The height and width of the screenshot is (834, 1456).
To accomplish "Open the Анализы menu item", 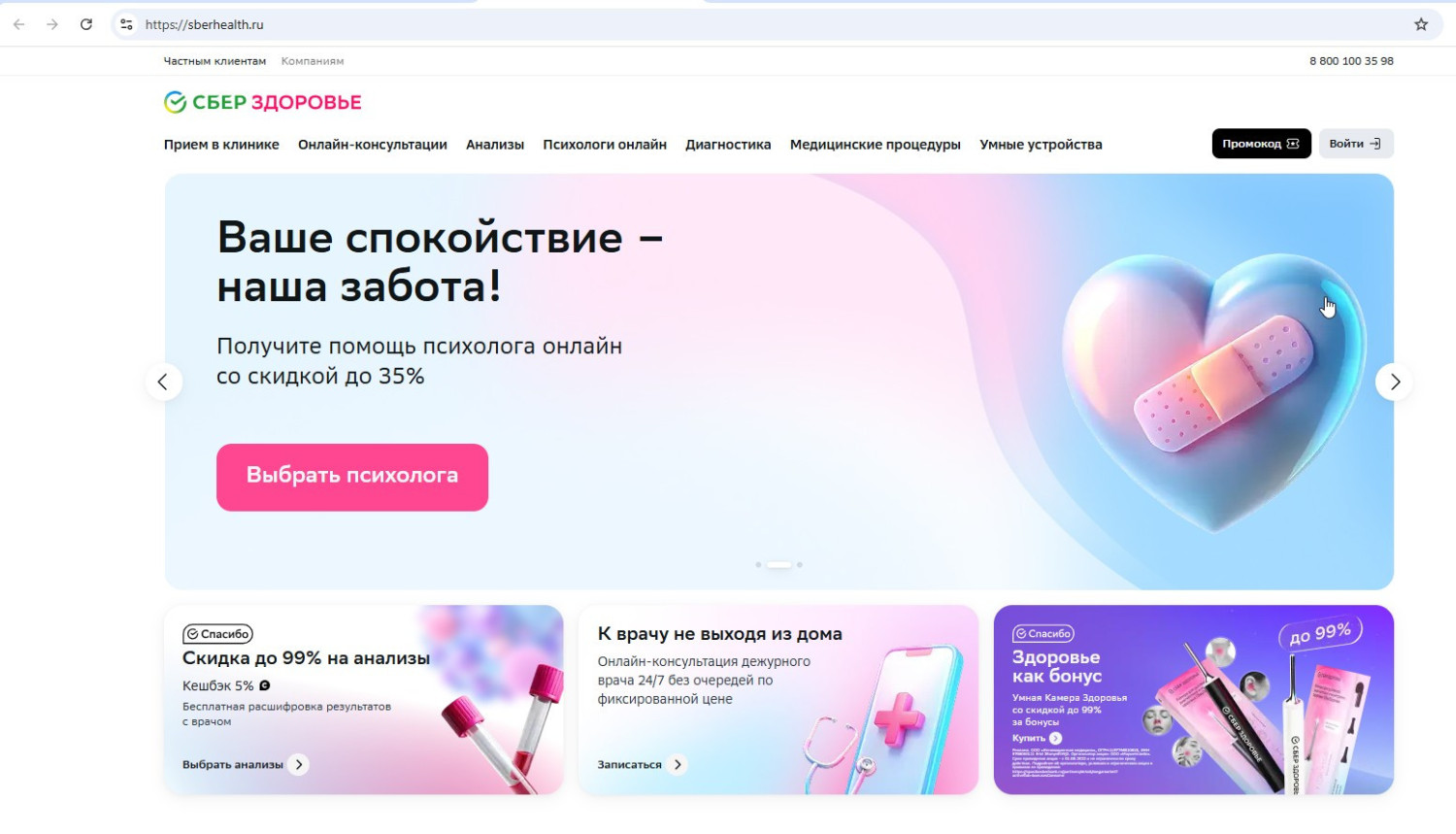I will (x=495, y=145).
